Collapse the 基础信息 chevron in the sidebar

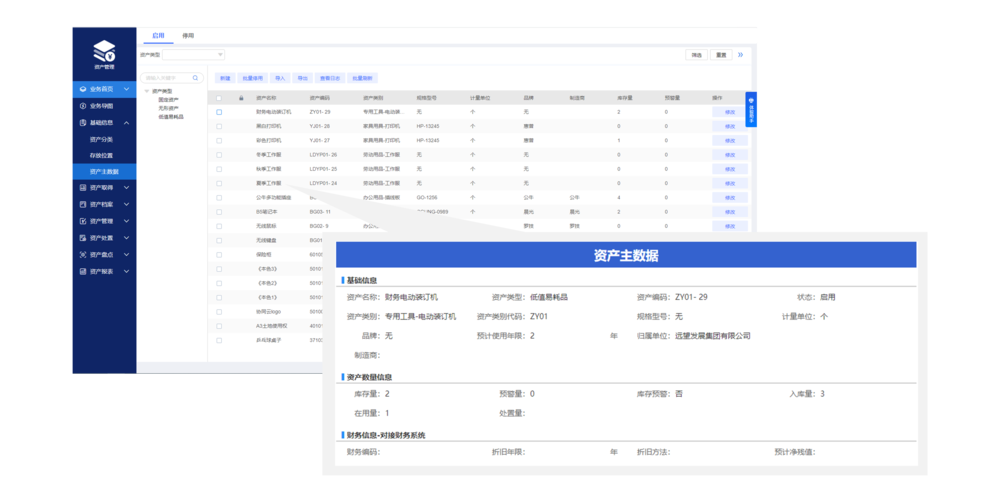click(126, 123)
